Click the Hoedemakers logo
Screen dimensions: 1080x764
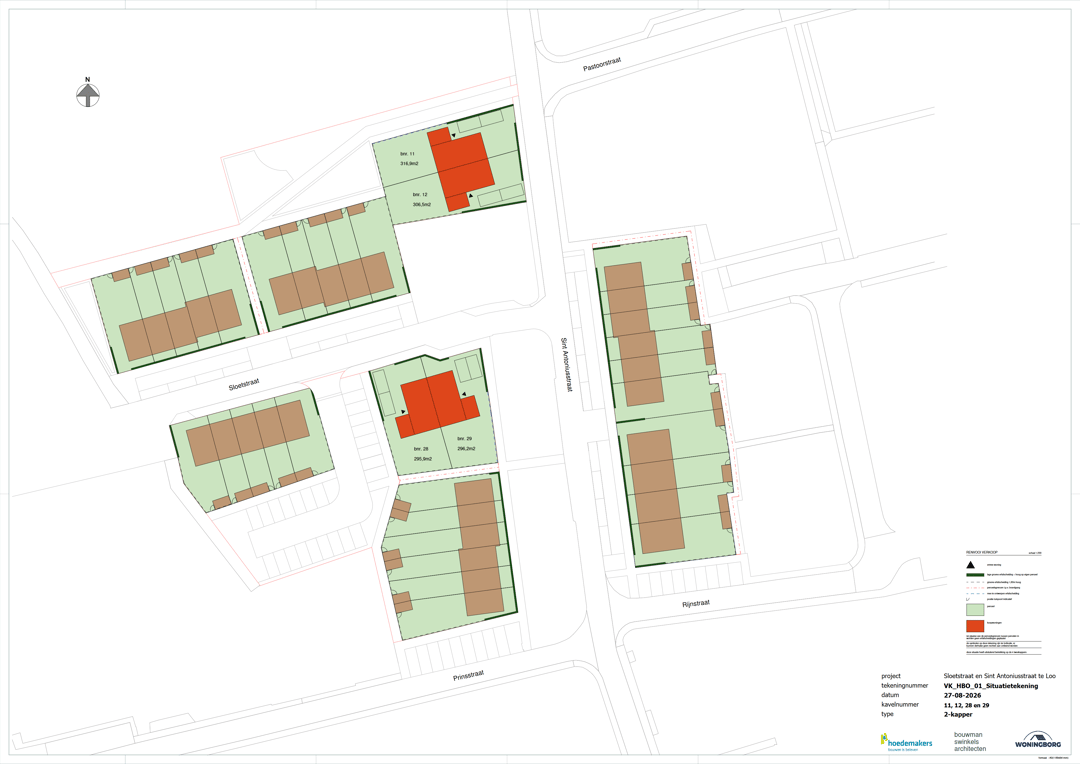[906, 741]
